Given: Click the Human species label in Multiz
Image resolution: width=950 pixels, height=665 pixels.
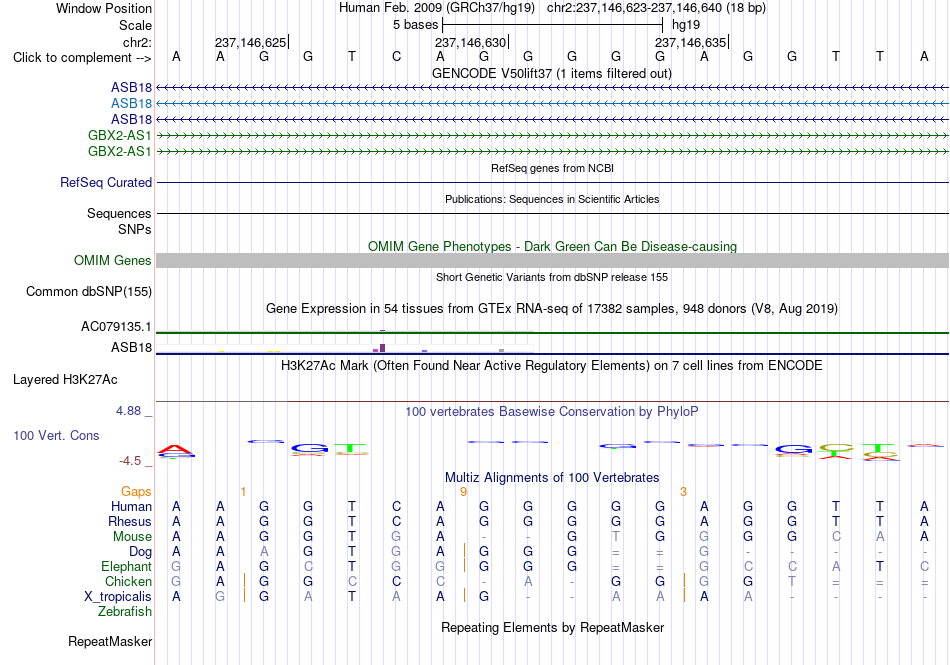Looking at the screenshot, I should coord(131,506).
